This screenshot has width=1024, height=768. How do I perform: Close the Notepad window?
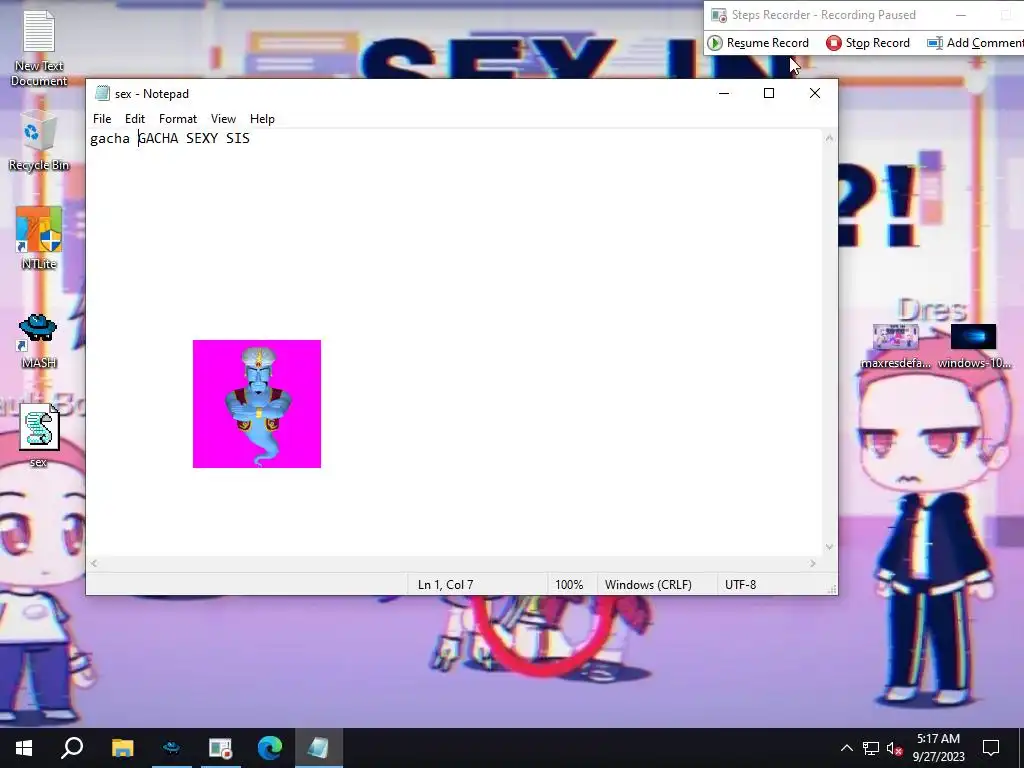tap(814, 93)
